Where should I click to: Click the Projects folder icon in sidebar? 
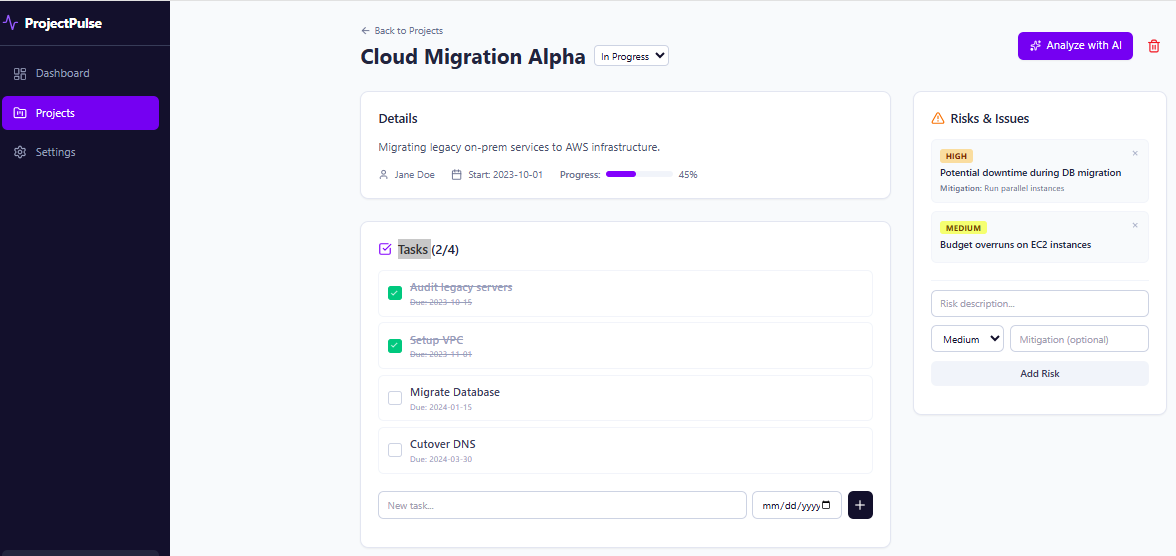pos(20,113)
